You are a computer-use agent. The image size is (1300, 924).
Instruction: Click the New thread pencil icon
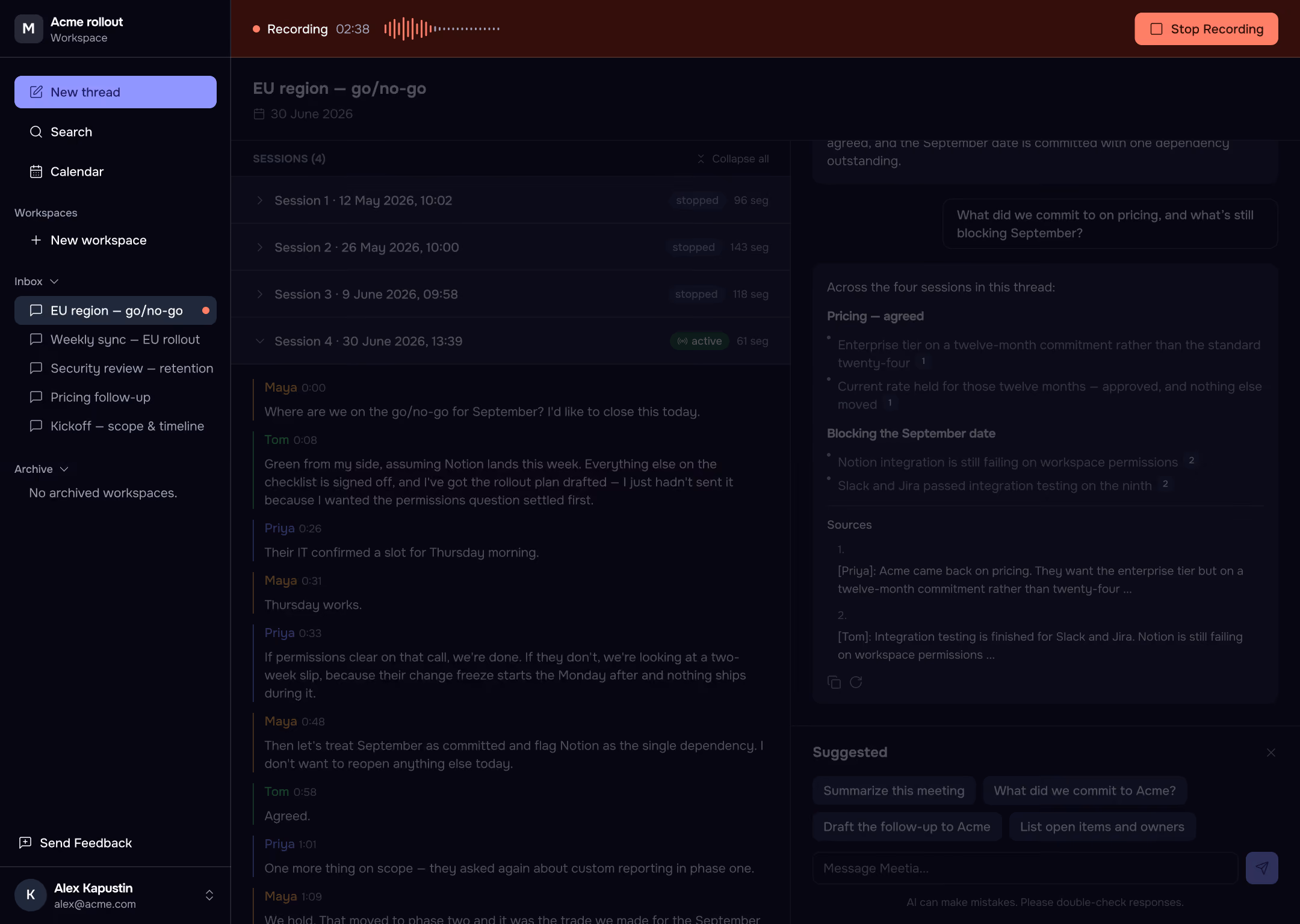[36, 92]
